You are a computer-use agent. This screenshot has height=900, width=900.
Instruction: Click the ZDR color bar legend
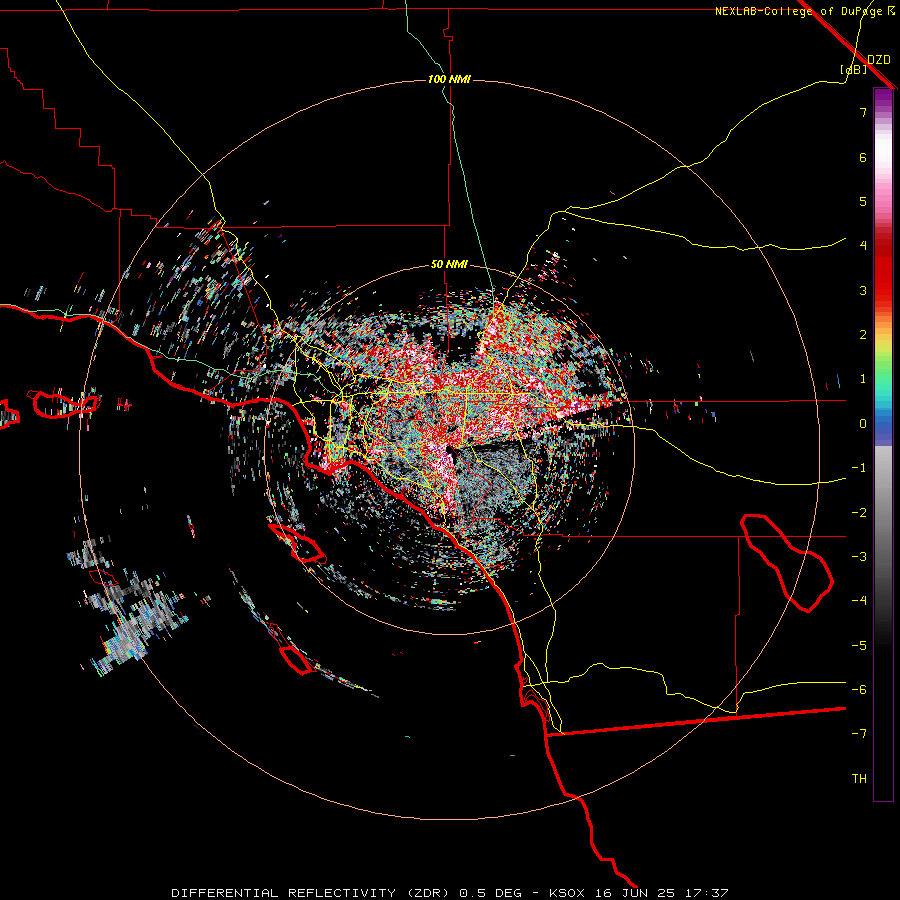[883, 444]
